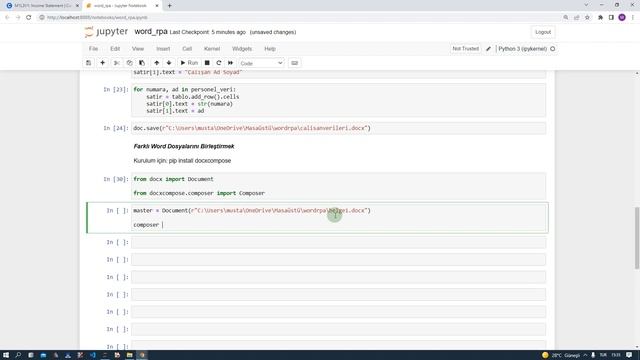Click the Logout button
This screenshot has height=360, width=640.
click(543, 32)
